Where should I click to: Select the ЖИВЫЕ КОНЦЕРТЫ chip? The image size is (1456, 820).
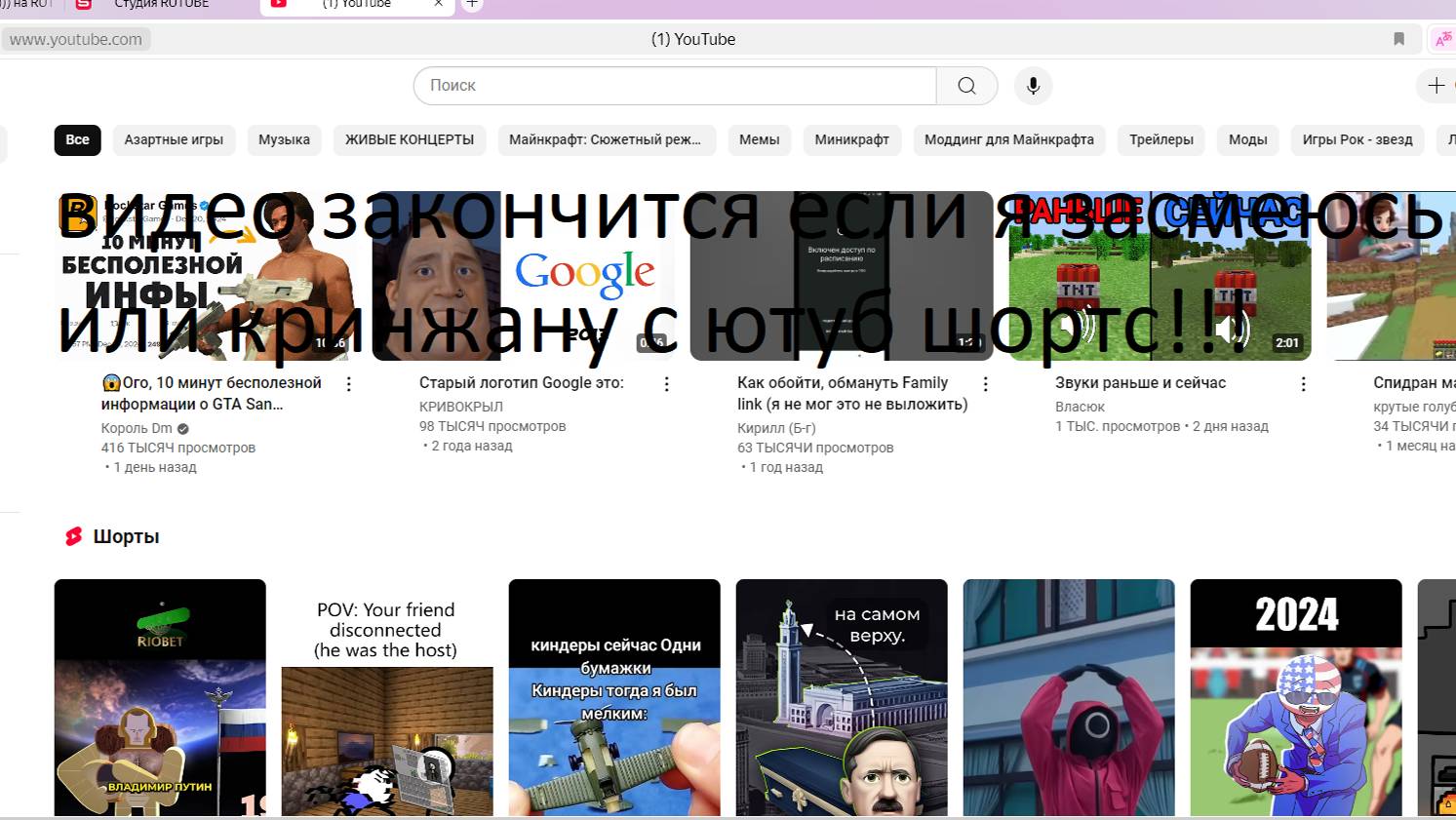click(410, 139)
